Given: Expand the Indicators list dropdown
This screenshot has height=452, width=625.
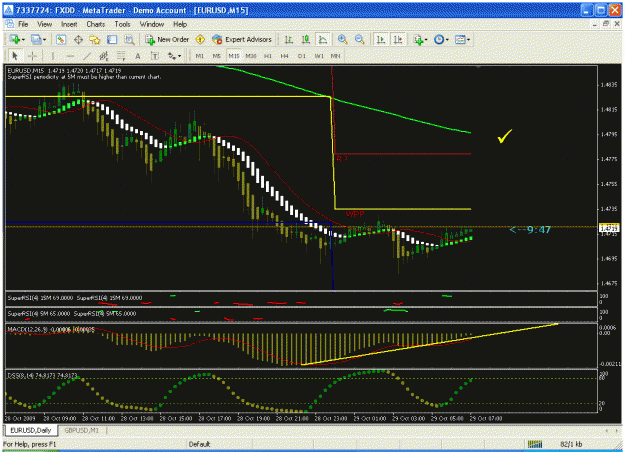Looking at the screenshot, I should (x=426, y=39).
